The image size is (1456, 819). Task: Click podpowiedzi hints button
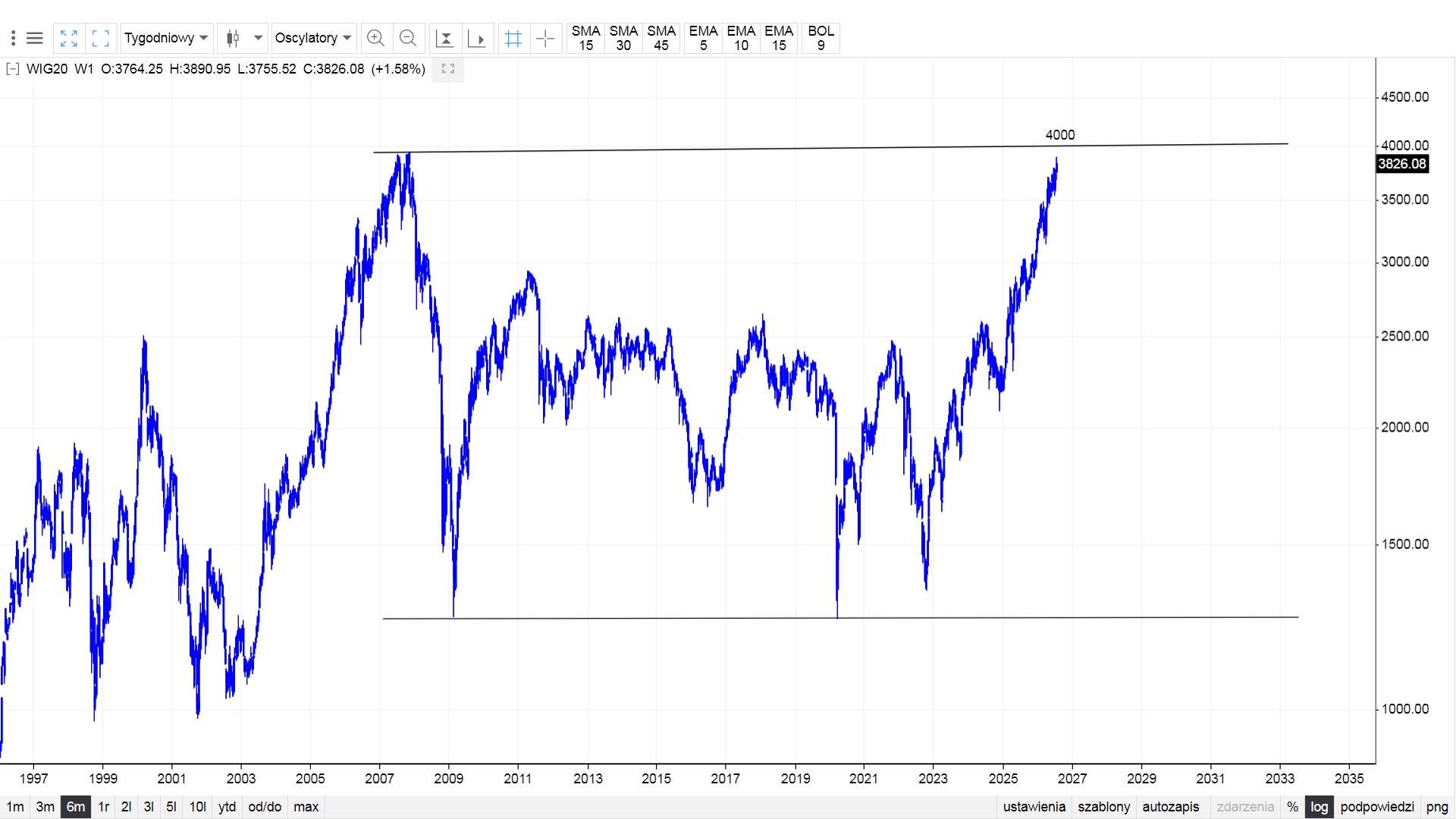[1377, 807]
